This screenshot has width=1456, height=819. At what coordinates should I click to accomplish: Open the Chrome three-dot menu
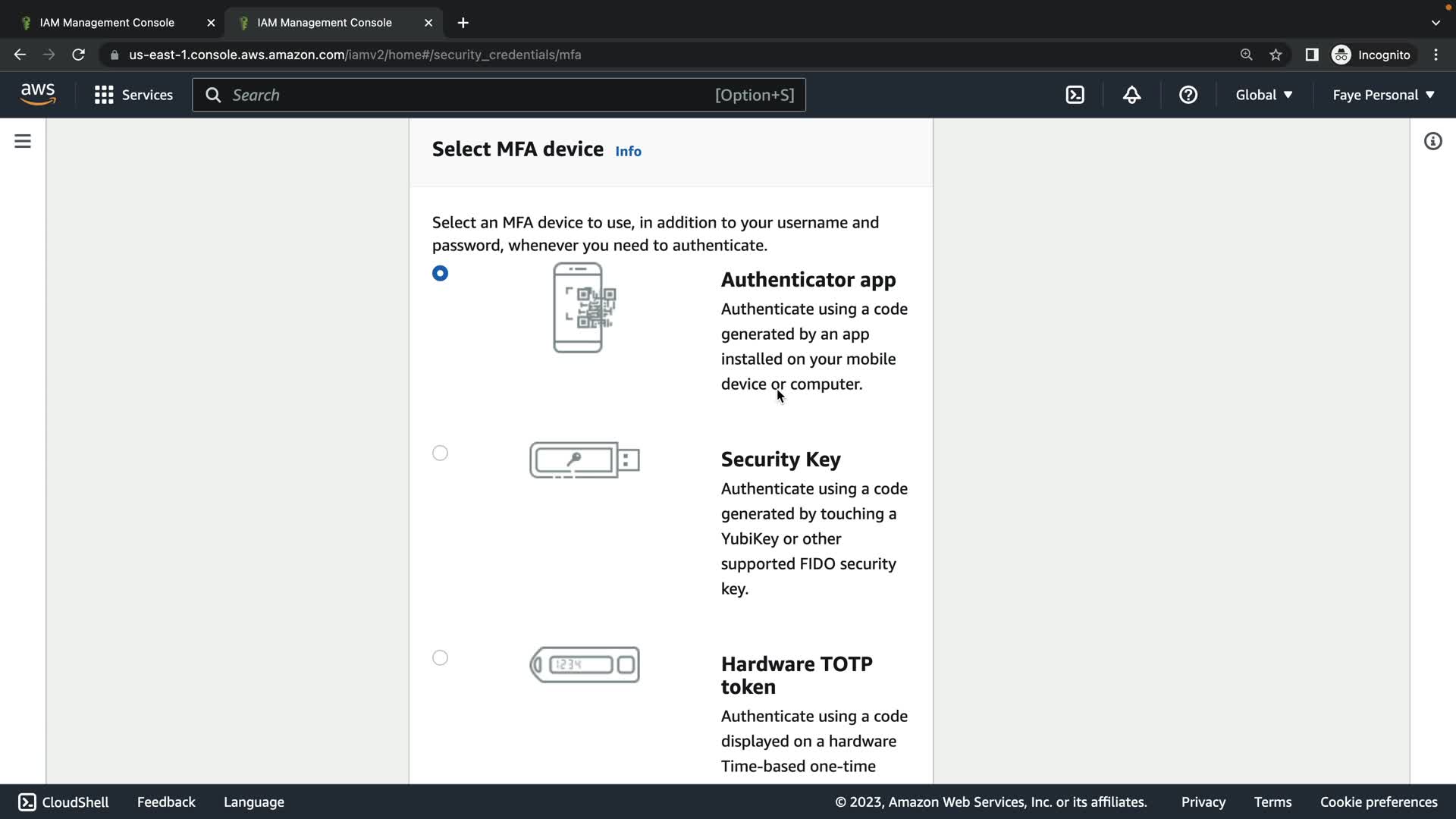[x=1436, y=55]
